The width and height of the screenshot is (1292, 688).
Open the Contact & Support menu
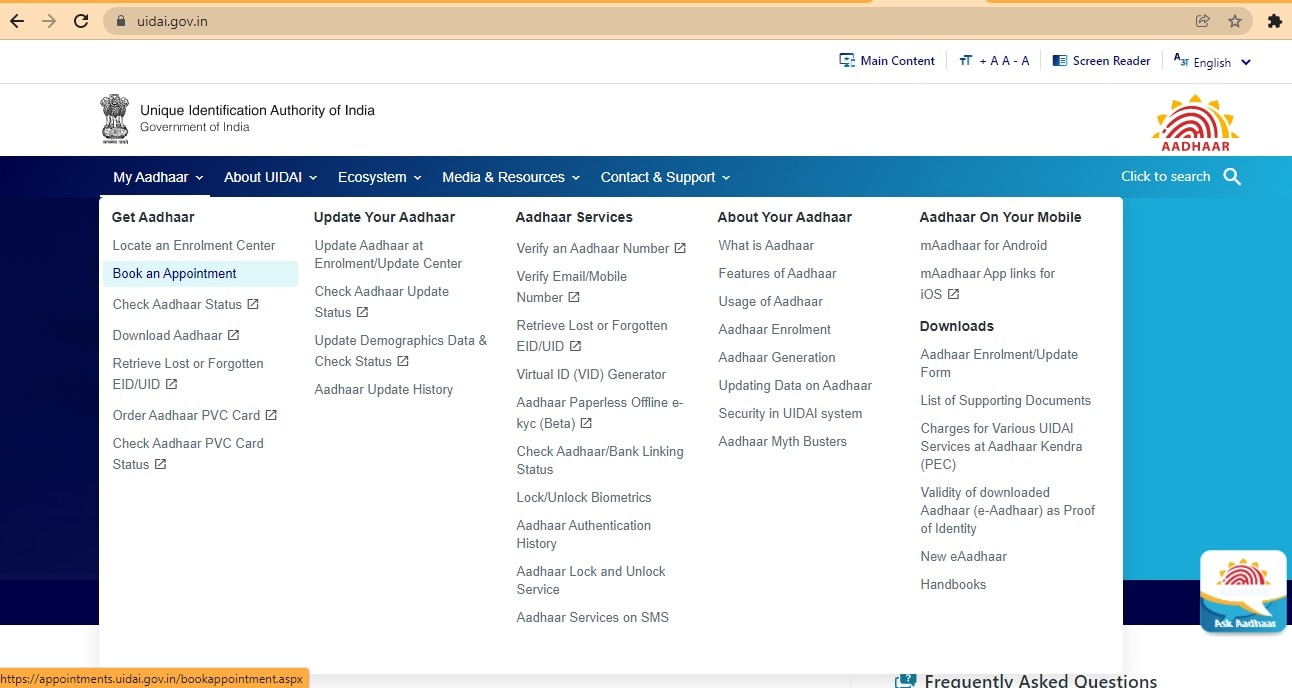tap(665, 177)
